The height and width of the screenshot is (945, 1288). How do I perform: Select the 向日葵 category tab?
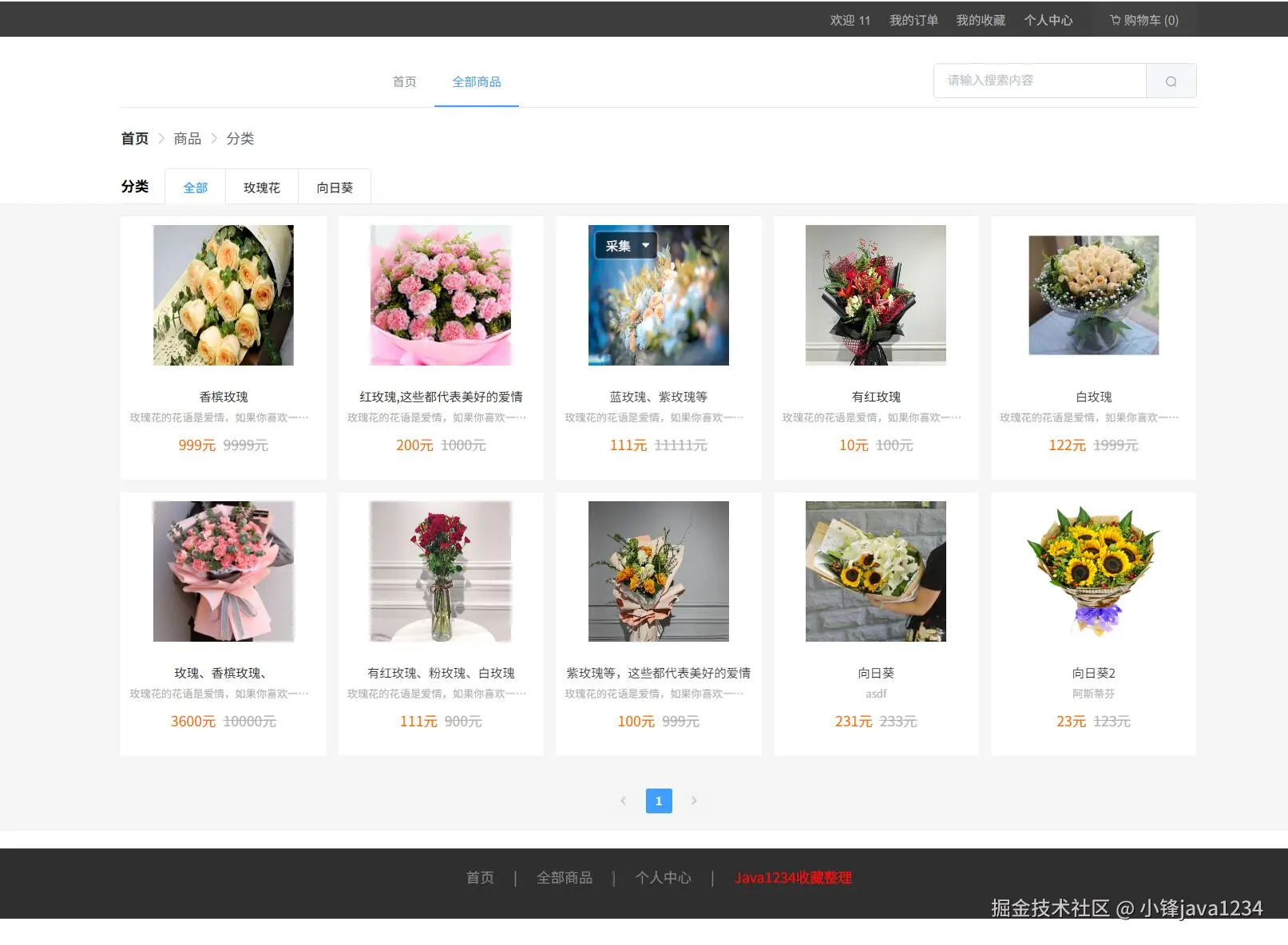(x=335, y=188)
